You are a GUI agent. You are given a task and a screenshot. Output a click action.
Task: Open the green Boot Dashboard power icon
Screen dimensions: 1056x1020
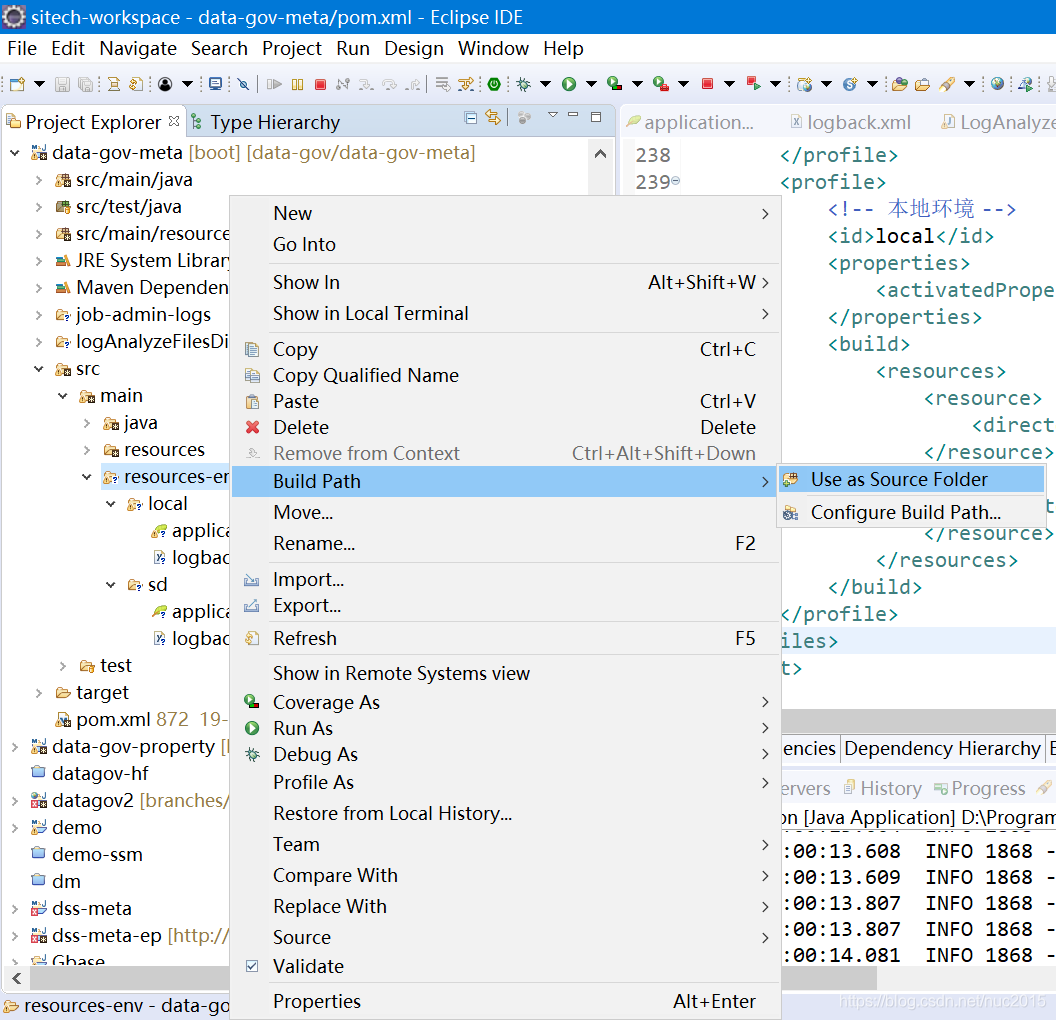click(x=494, y=84)
